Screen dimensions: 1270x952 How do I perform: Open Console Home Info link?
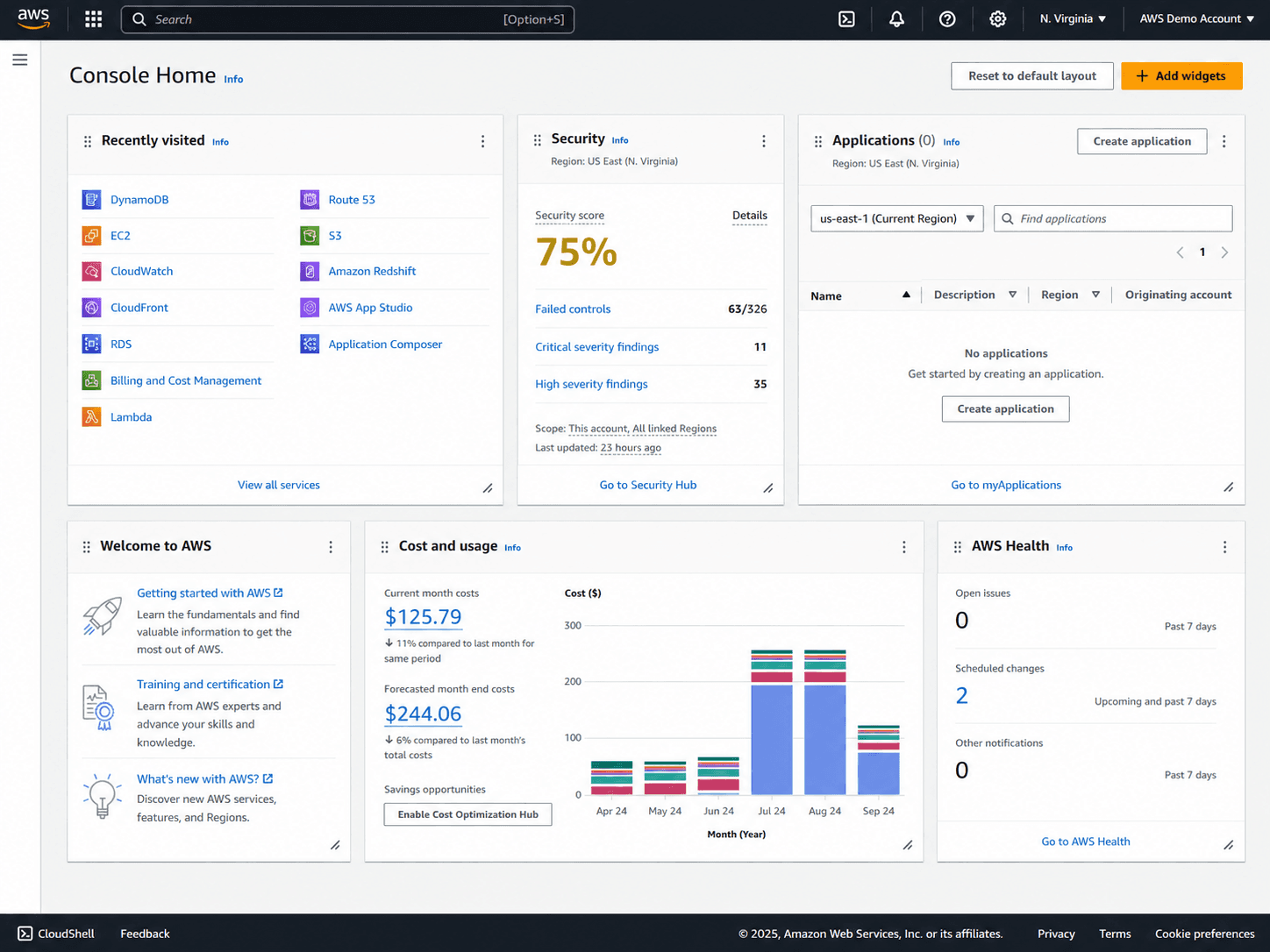click(233, 79)
